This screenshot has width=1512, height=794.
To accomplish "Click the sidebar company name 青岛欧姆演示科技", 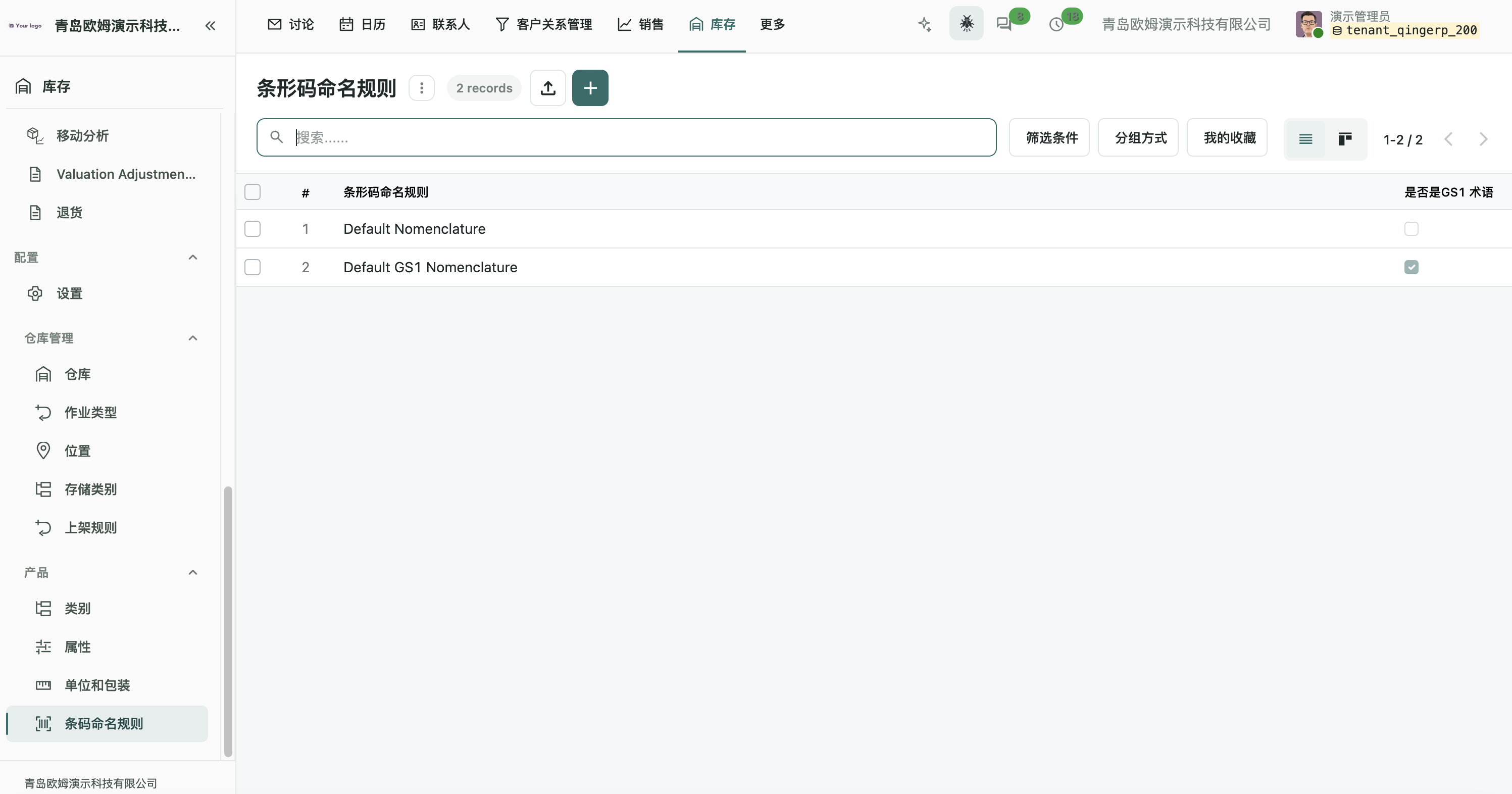I will click(x=117, y=25).
